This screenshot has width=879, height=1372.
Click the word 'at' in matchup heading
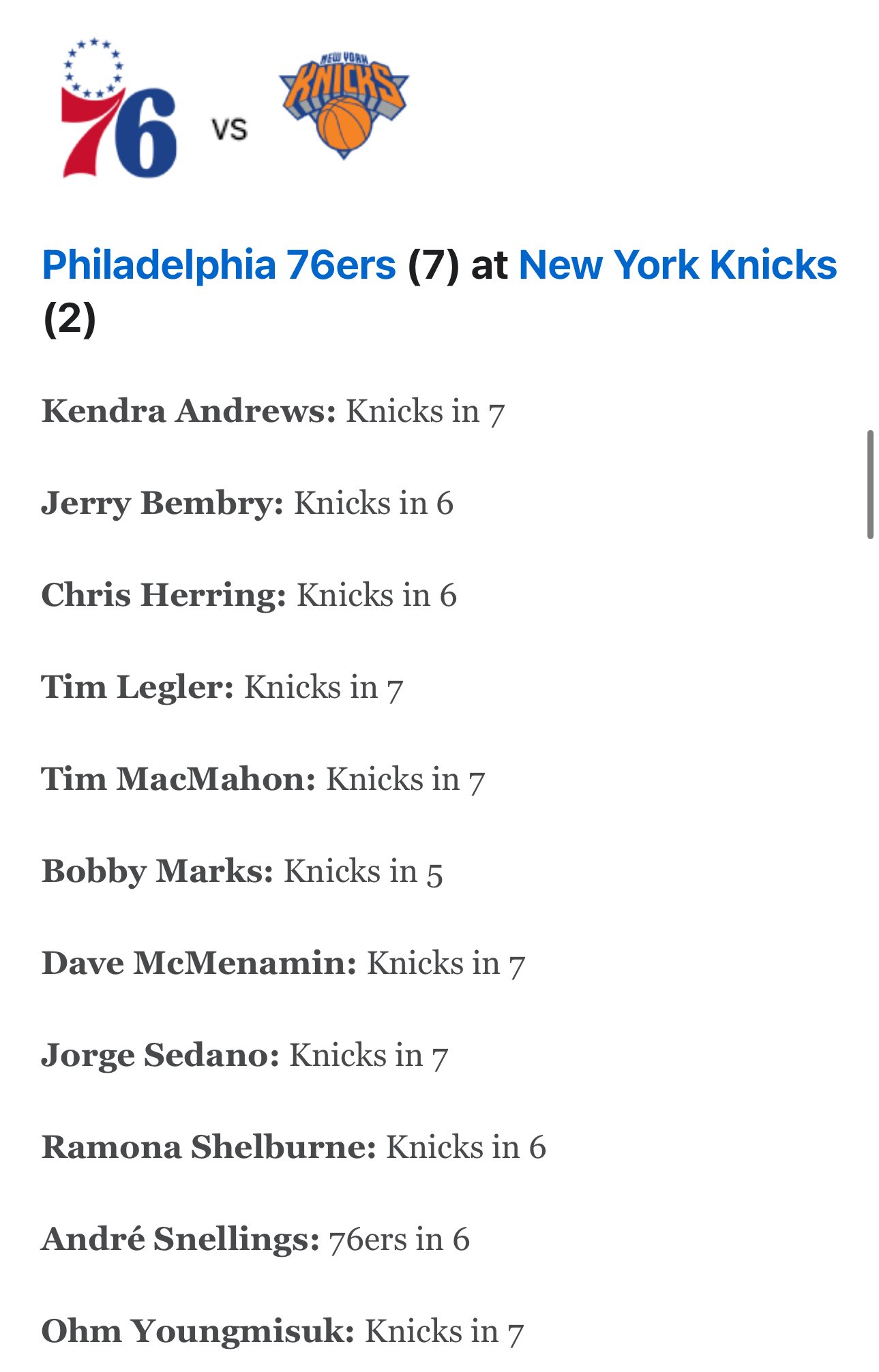click(490, 265)
